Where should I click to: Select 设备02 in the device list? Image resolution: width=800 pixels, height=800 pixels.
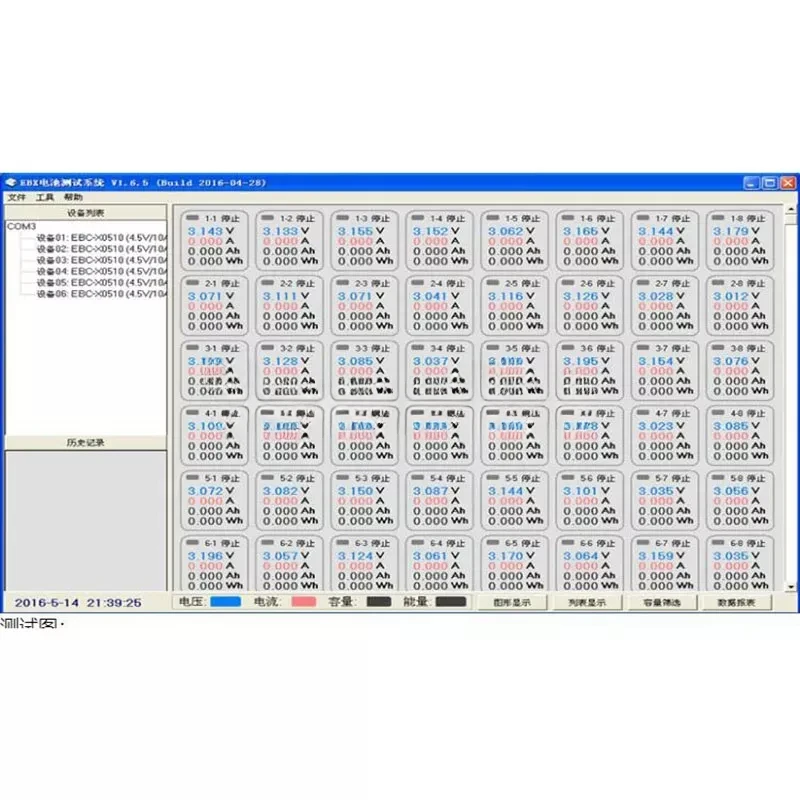[x=102, y=249]
